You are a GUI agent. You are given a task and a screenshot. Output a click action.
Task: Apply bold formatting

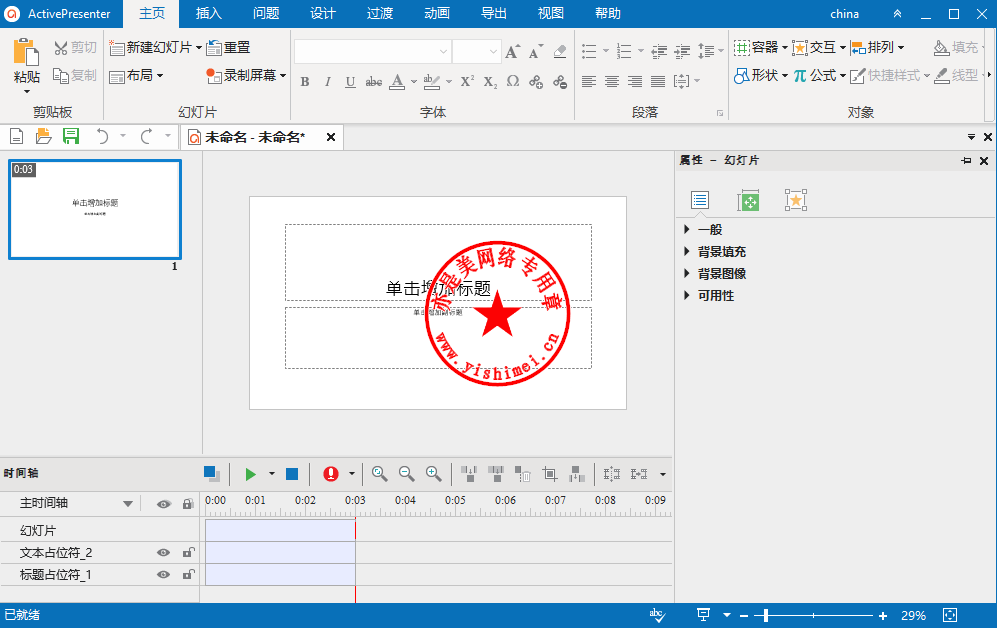(x=305, y=81)
